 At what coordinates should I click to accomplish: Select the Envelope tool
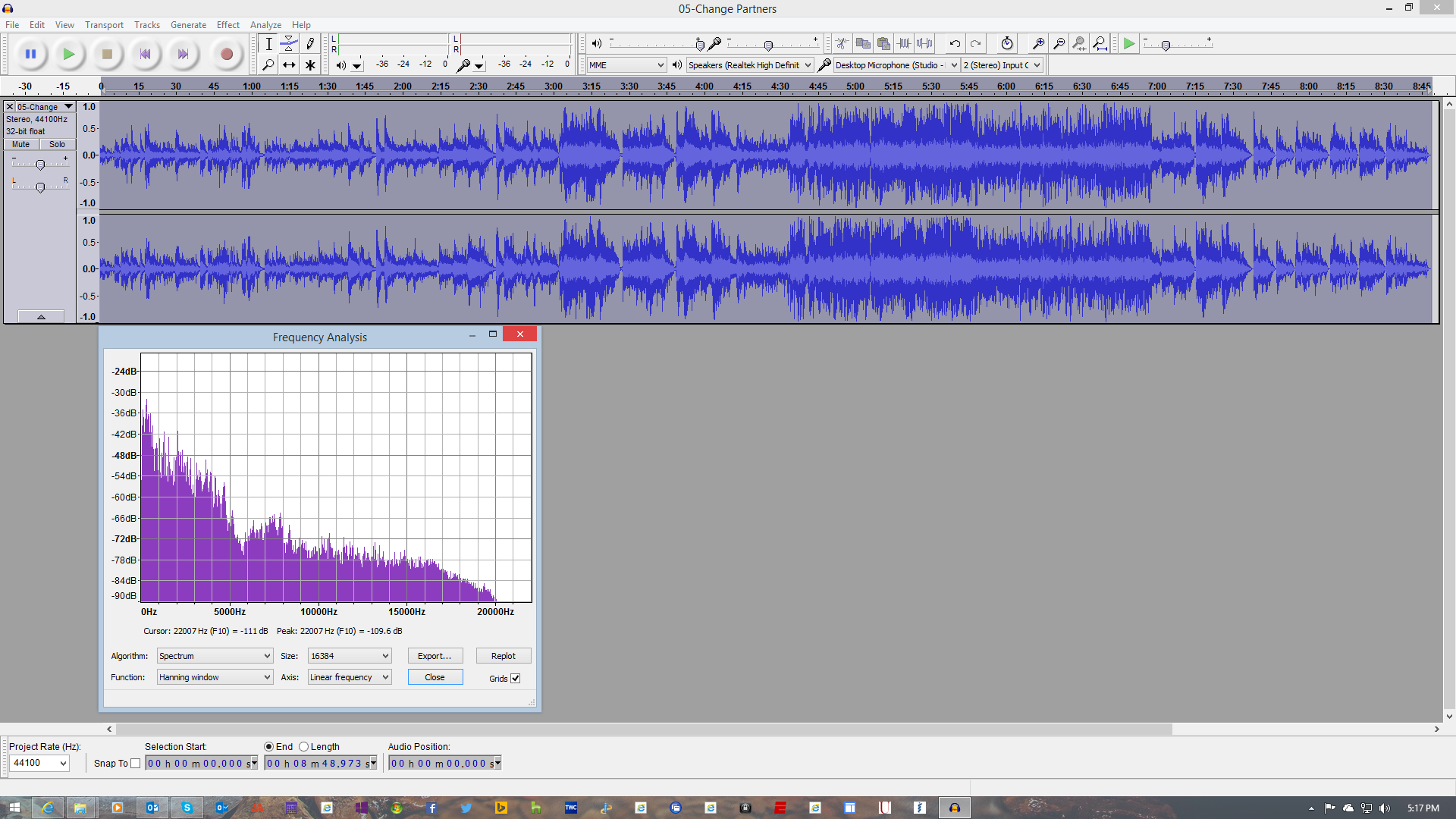tap(289, 43)
